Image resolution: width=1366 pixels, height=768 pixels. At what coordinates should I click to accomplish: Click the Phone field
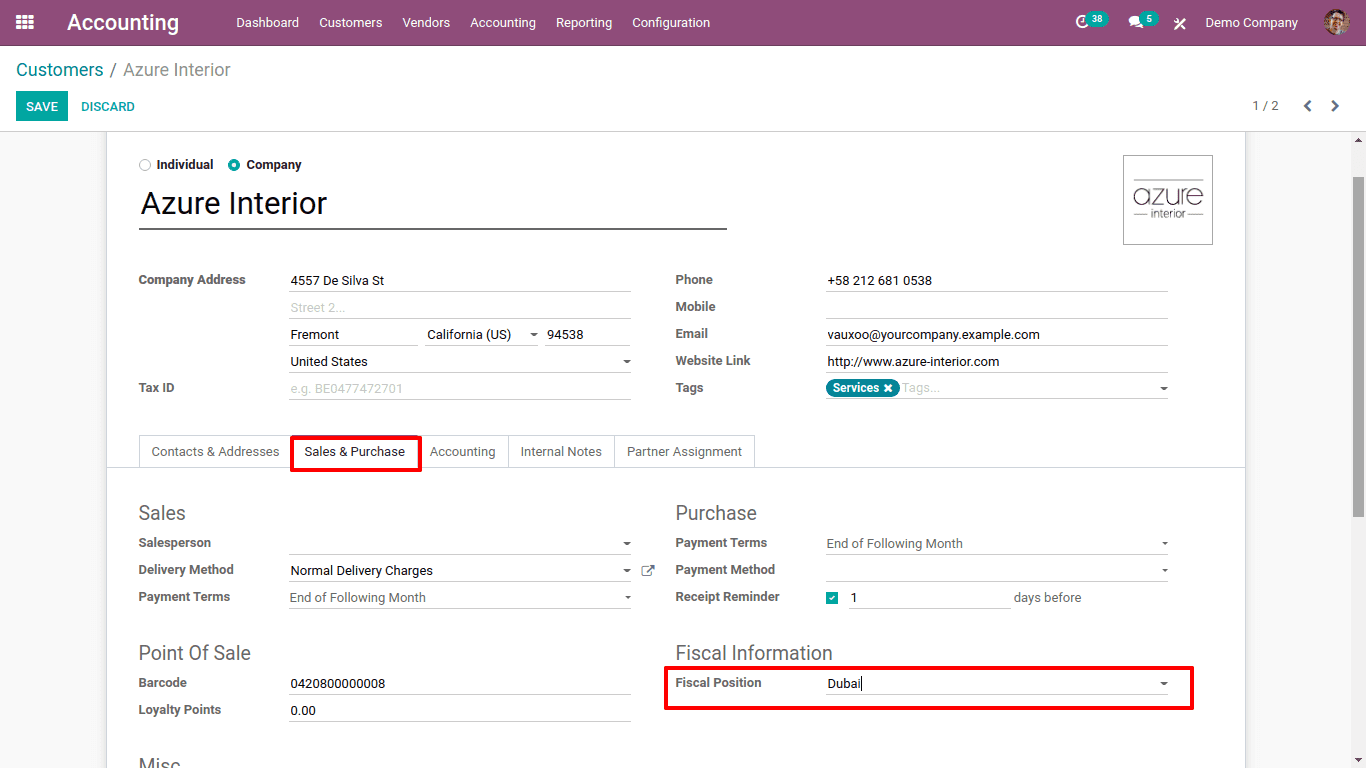click(x=997, y=281)
